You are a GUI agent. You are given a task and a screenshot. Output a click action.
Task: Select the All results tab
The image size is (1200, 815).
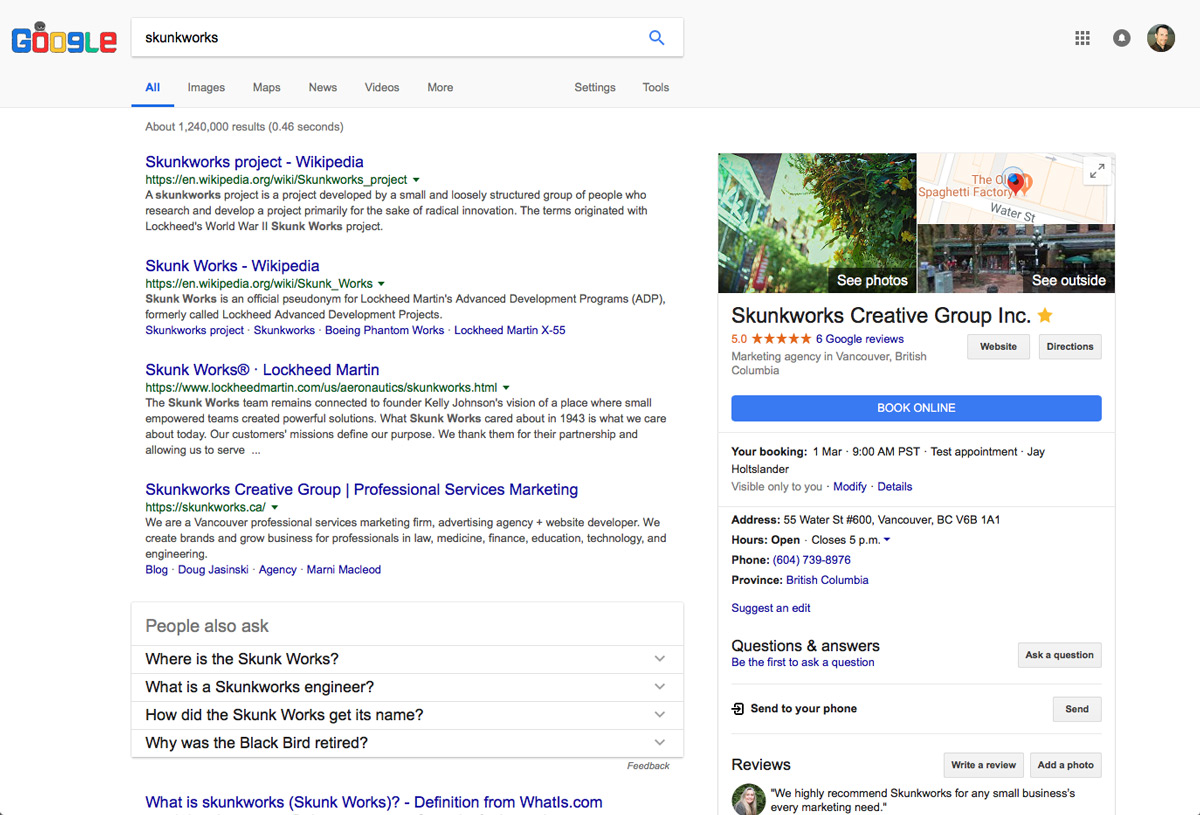point(152,88)
